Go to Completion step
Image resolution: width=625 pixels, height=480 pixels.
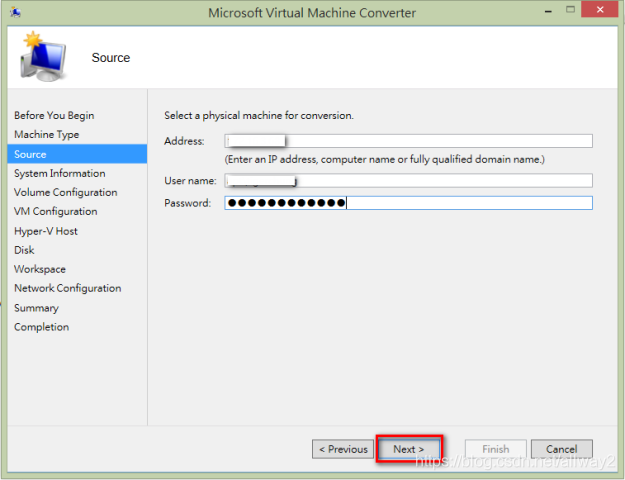pos(41,327)
